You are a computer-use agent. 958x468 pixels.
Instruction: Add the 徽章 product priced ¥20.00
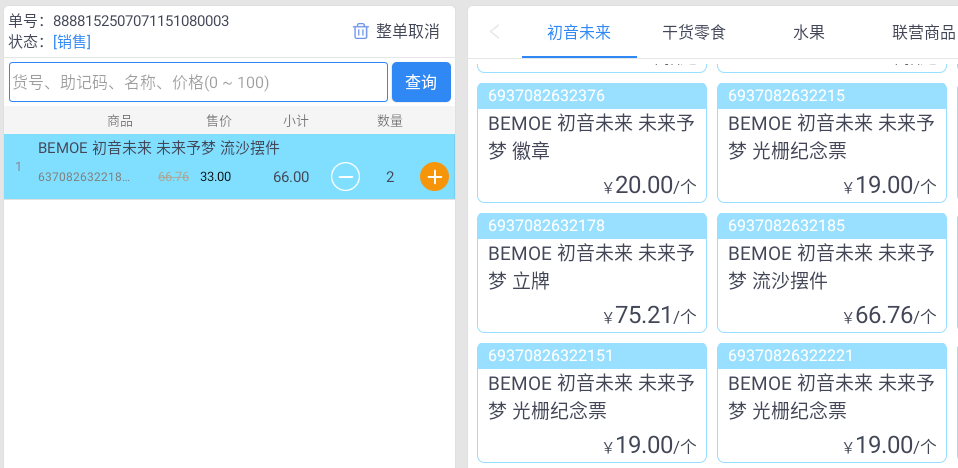(x=591, y=142)
